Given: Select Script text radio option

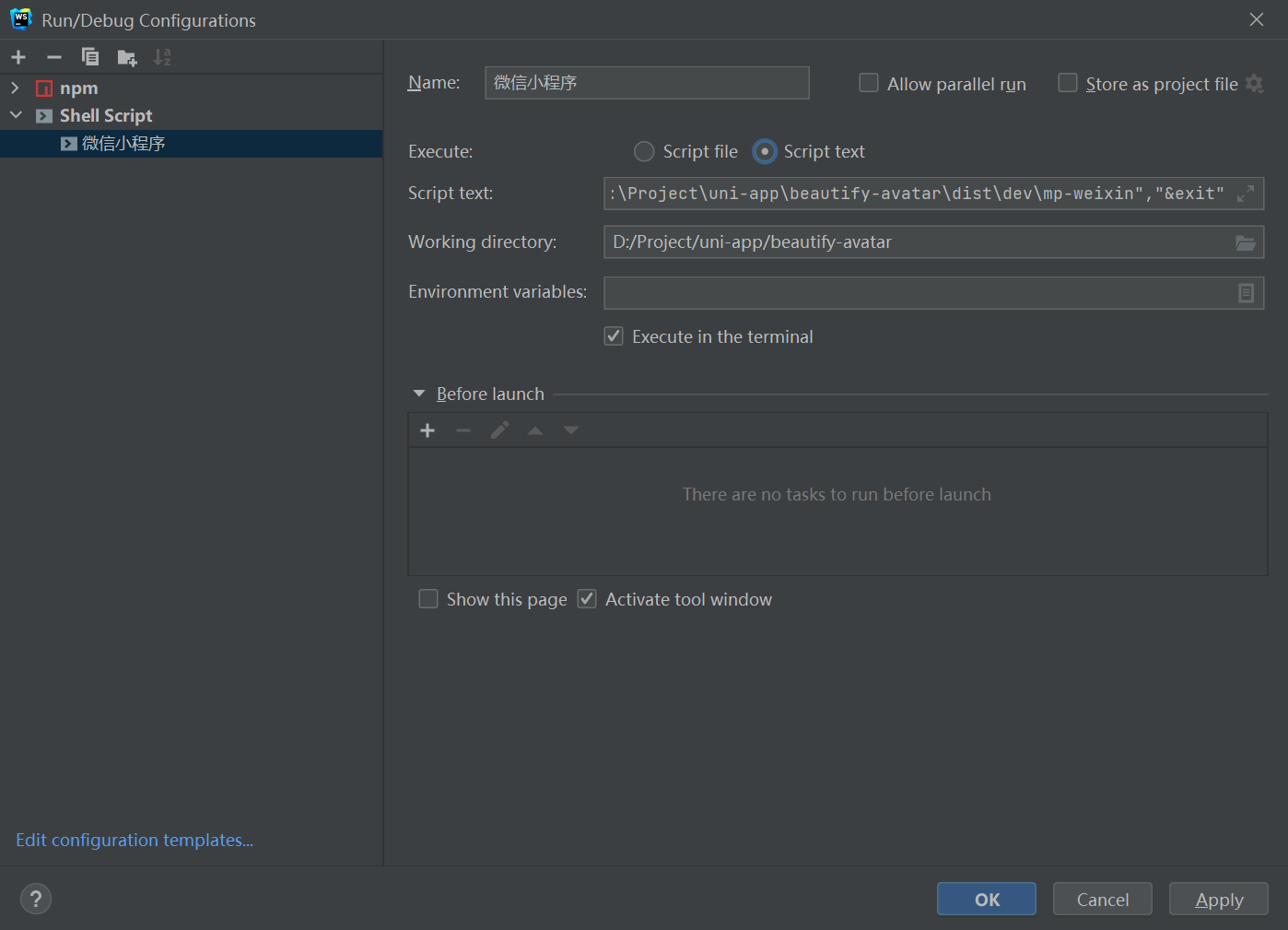Looking at the screenshot, I should (765, 151).
